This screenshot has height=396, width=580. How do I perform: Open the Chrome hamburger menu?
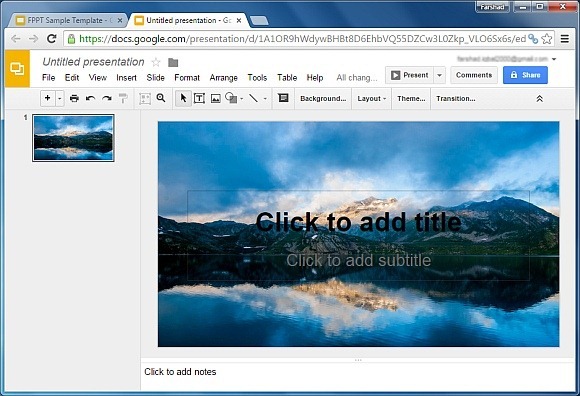point(565,39)
